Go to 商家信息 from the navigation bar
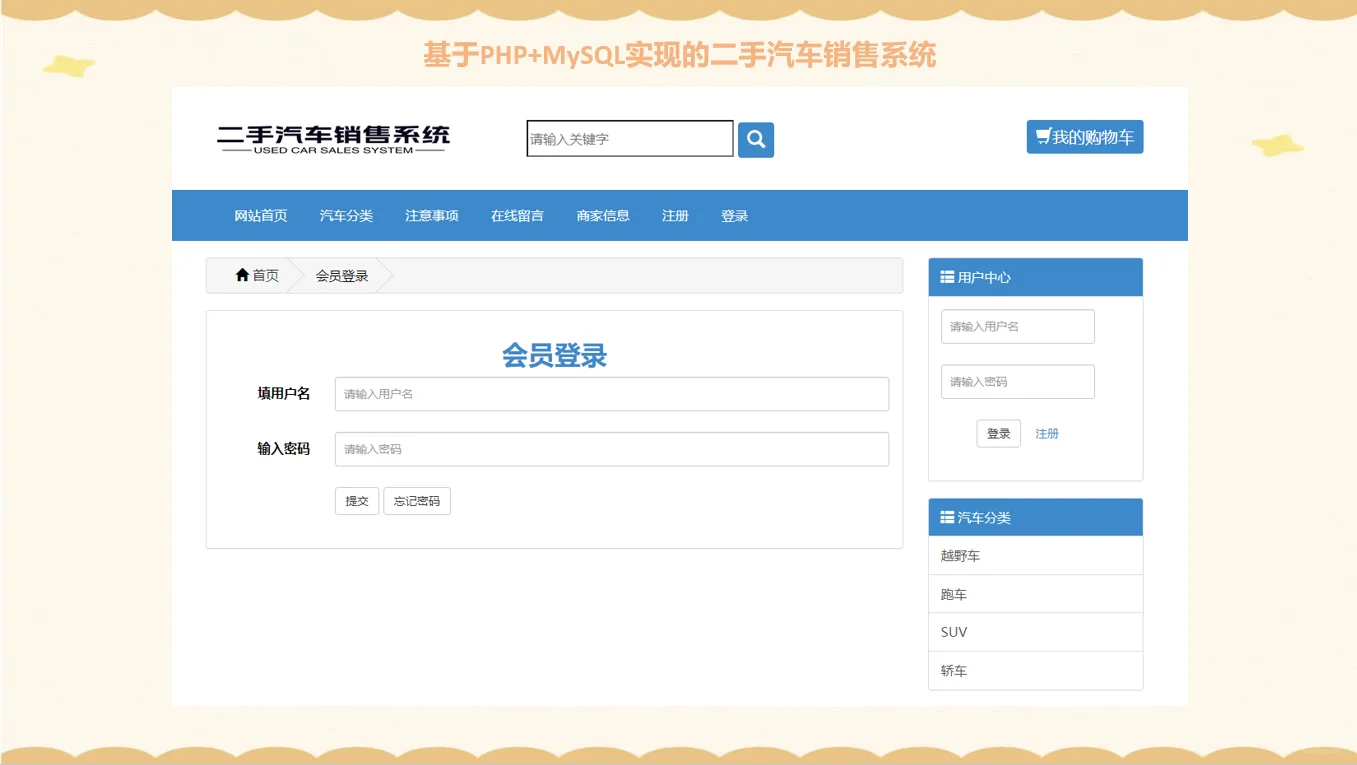 click(602, 215)
